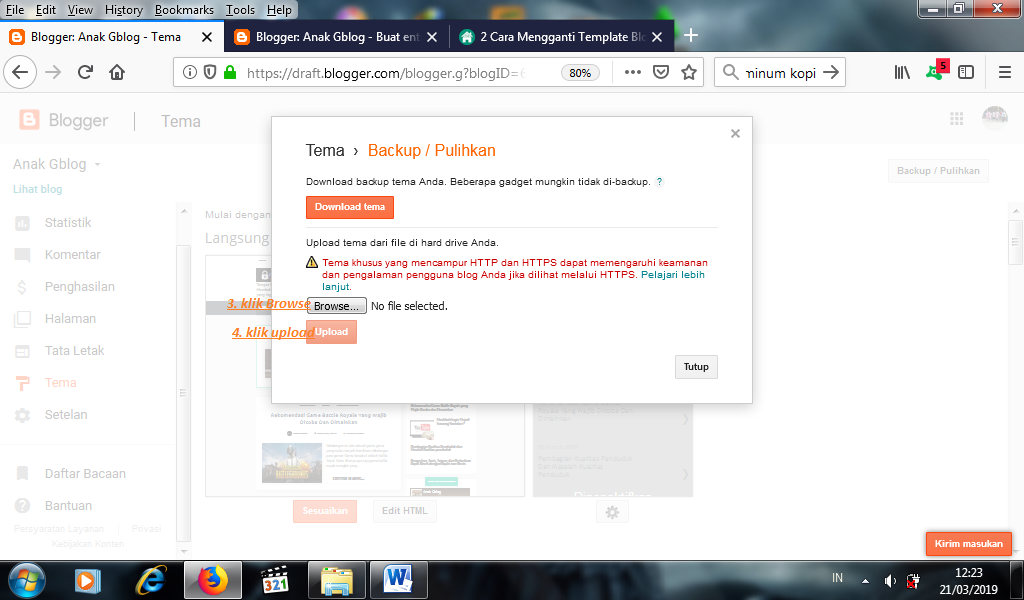Open Firefox hamburger menu
1024x600 pixels.
(1005, 72)
